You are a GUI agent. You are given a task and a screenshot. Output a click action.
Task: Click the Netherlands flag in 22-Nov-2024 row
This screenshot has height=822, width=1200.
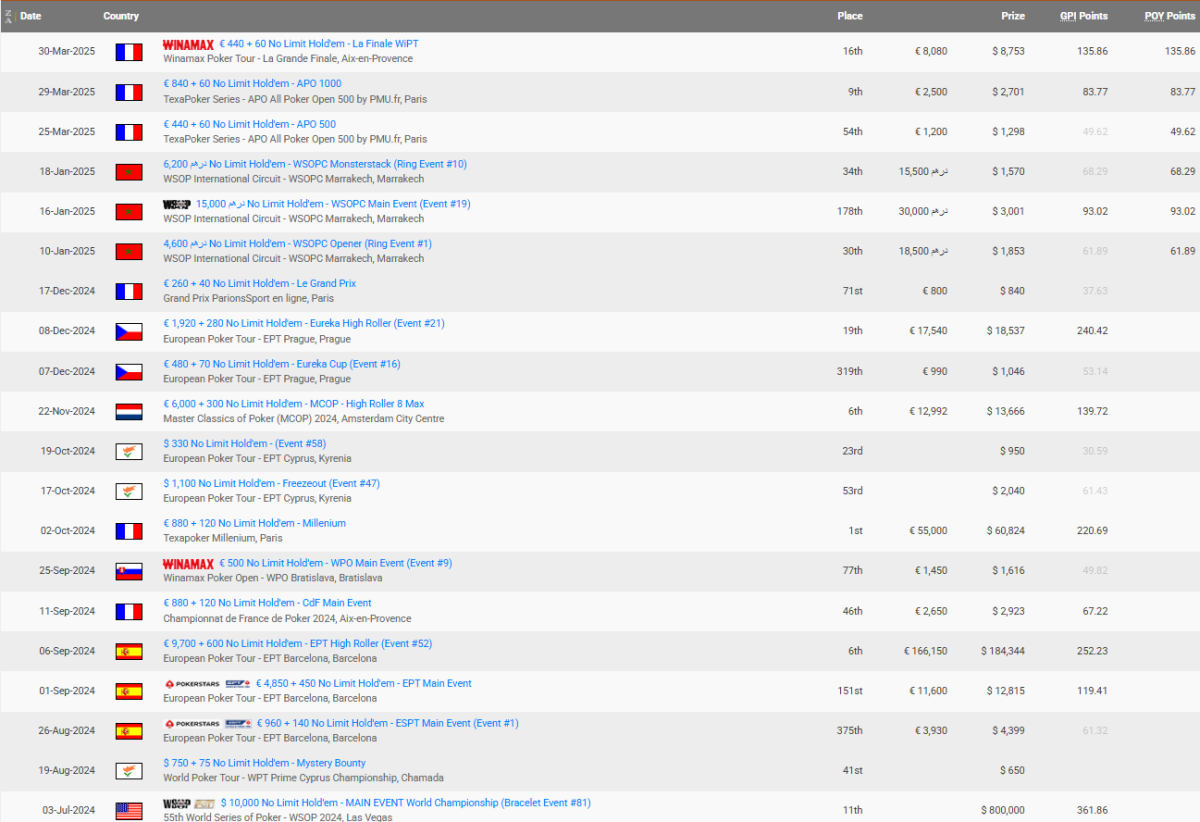click(x=129, y=412)
